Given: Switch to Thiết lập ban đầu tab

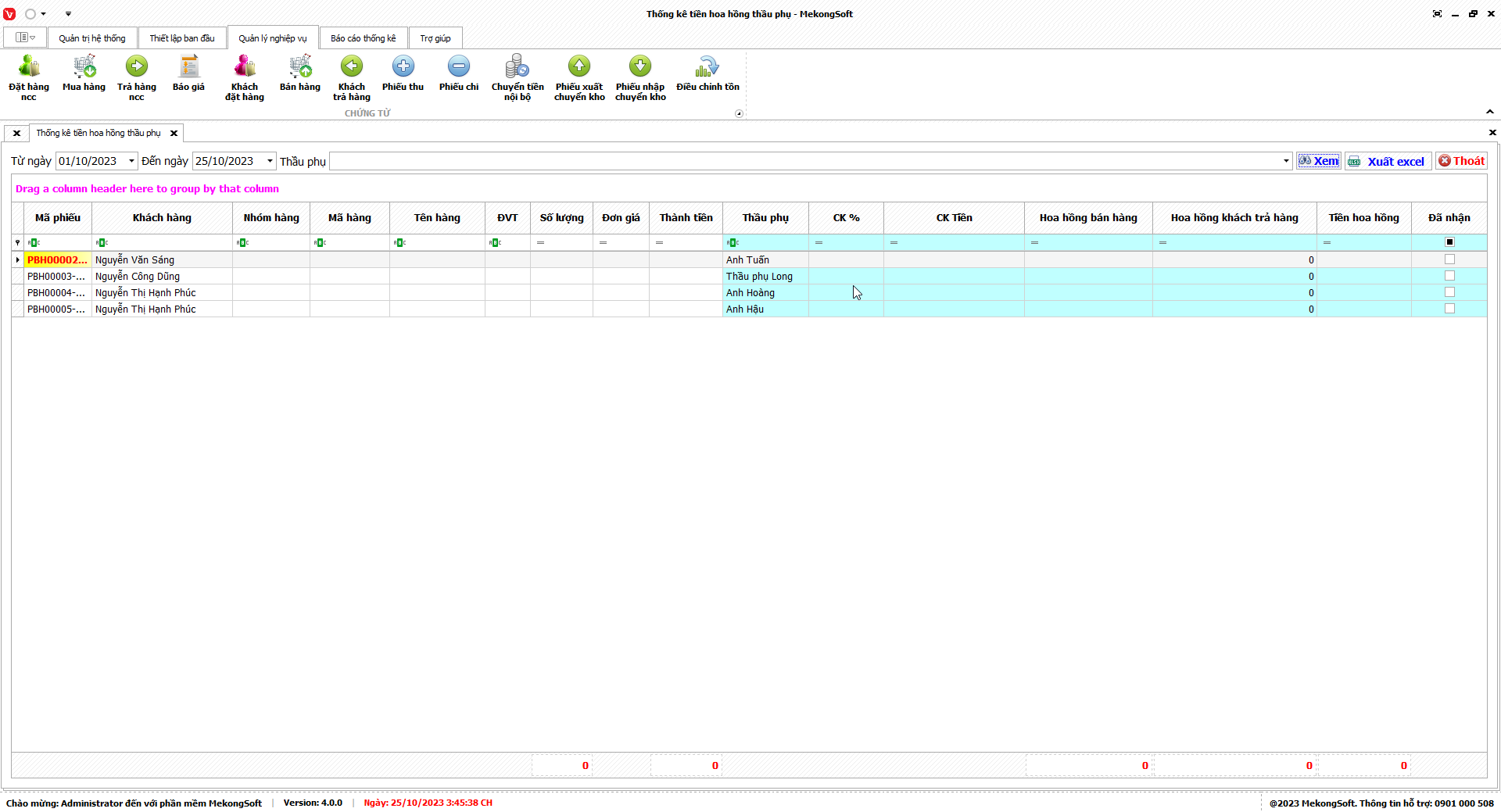Looking at the screenshot, I should [x=182, y=38].
